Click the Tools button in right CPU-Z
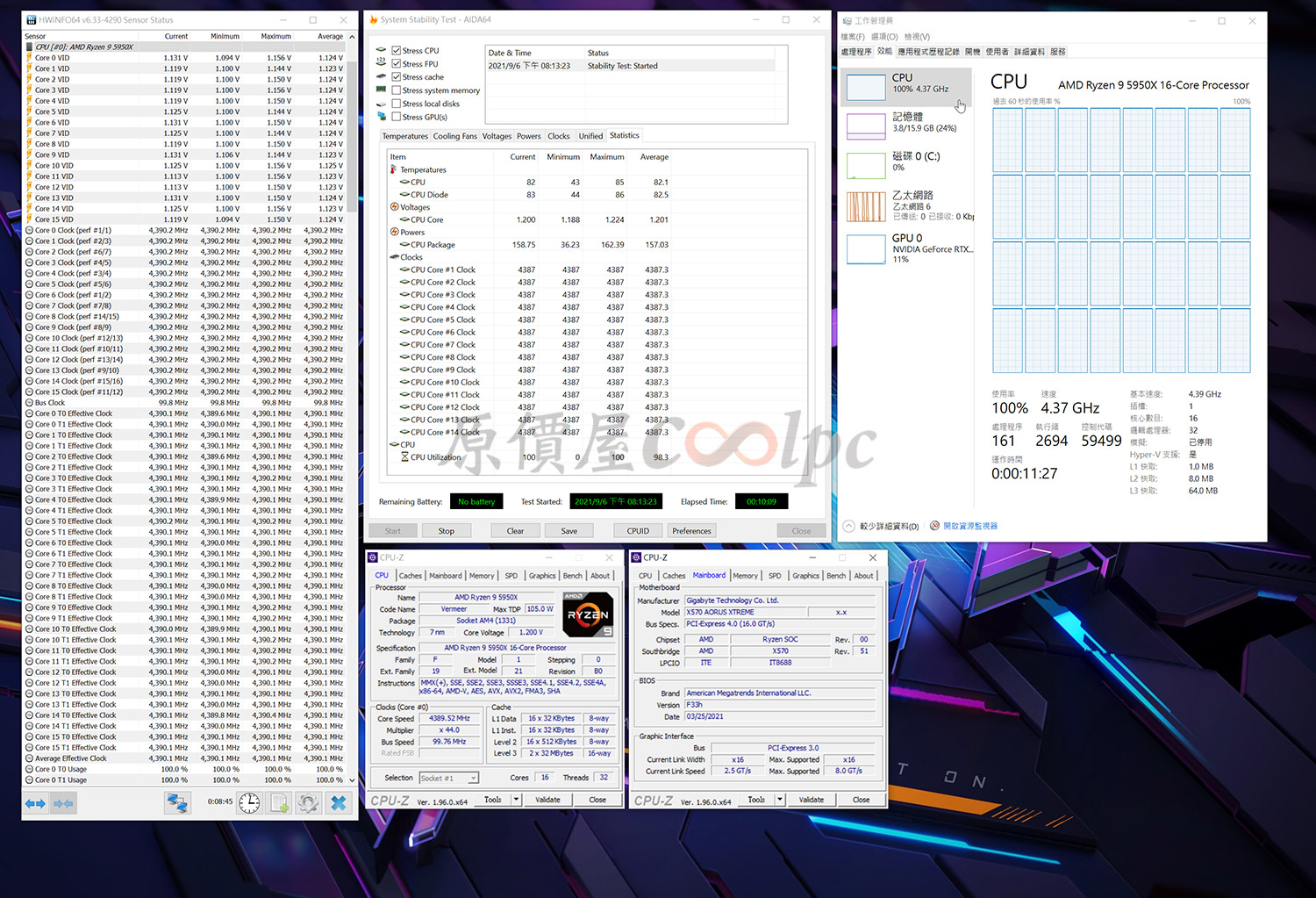 coord(756,800)
